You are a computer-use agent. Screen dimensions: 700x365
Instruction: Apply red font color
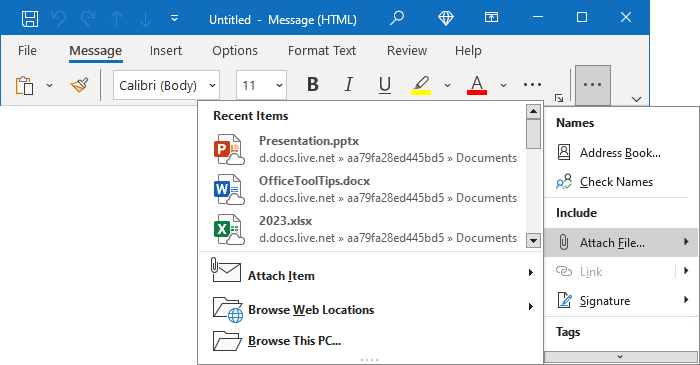click(x=477, y=85)
